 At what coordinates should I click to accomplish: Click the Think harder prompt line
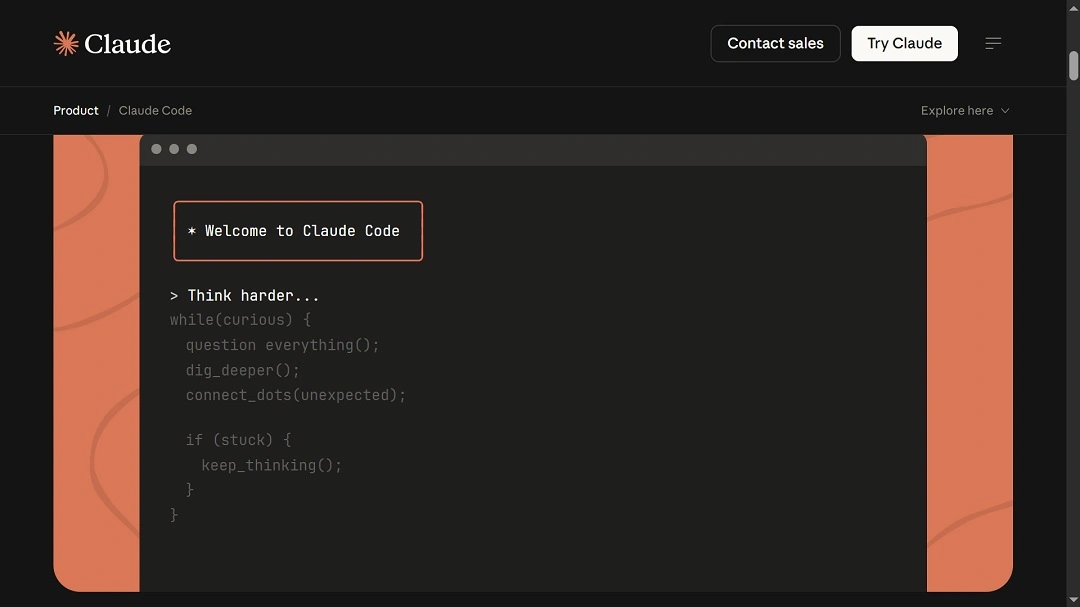pos(245,295)
